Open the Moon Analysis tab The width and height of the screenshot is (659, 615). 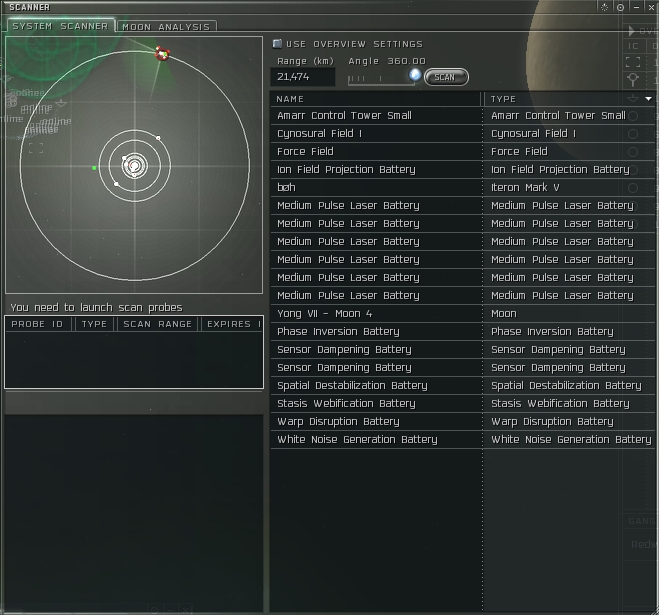tap(166, 26)
